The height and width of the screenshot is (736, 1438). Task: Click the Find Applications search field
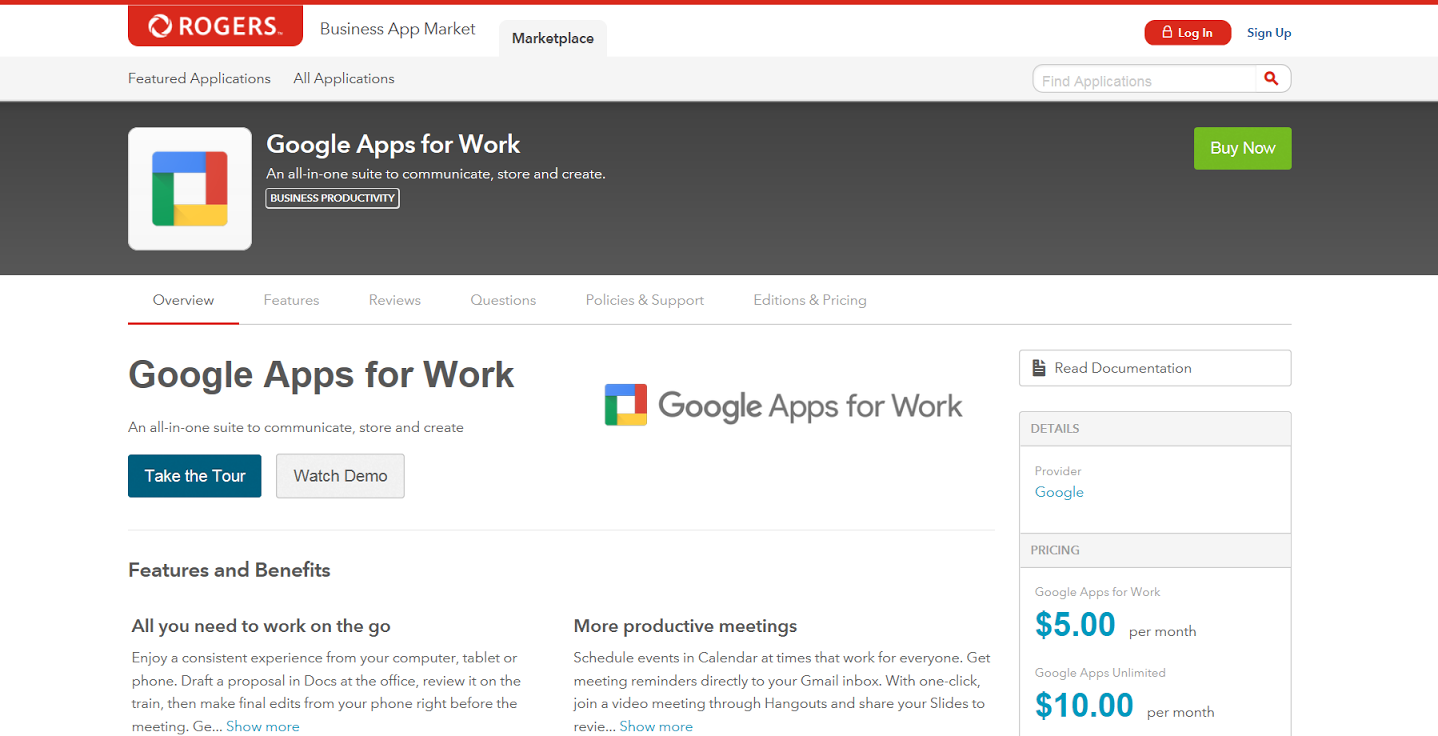(x=1140, y=80)
